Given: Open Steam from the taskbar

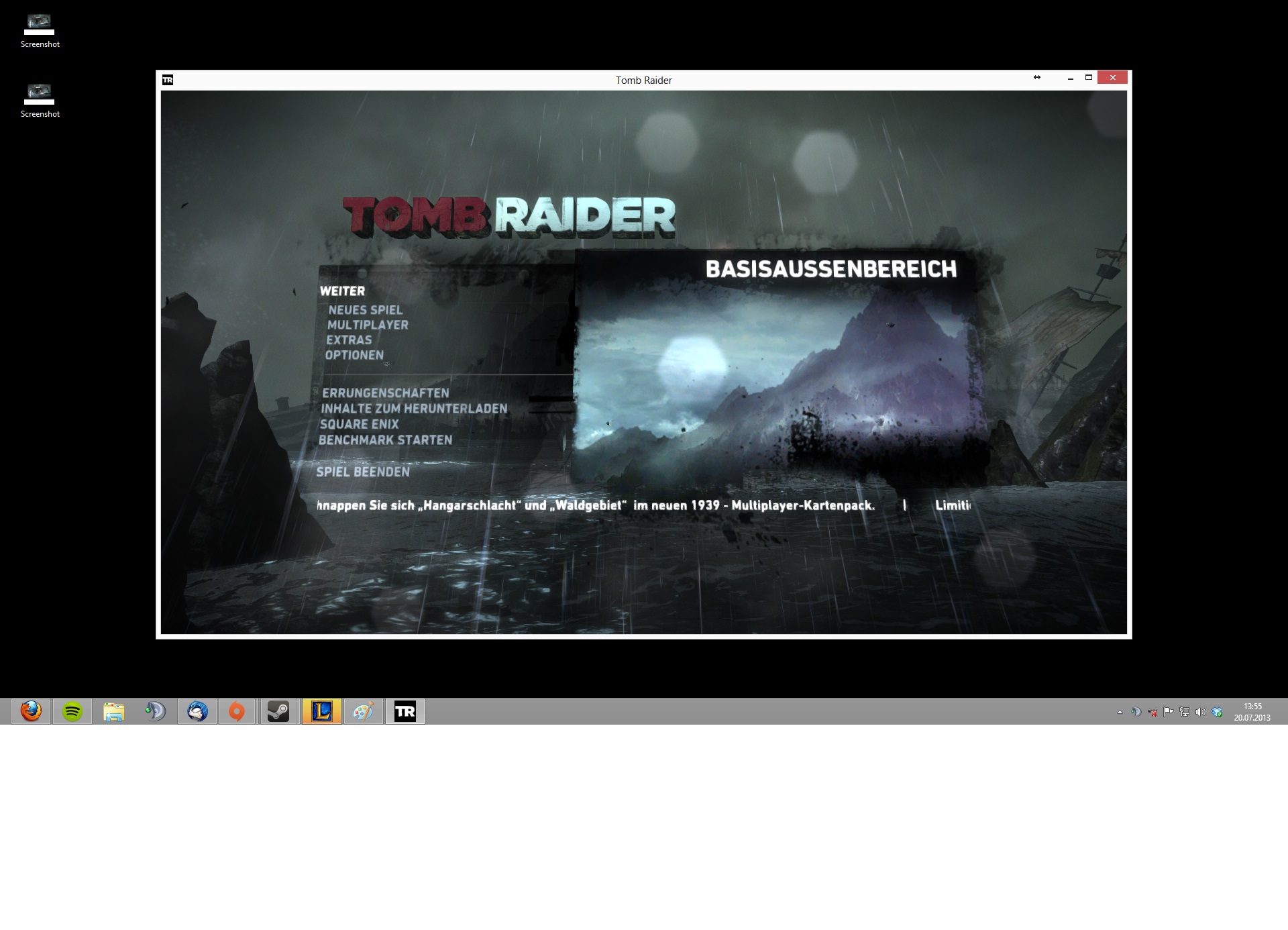Looking at the screenshot, I should pos(278,711).
